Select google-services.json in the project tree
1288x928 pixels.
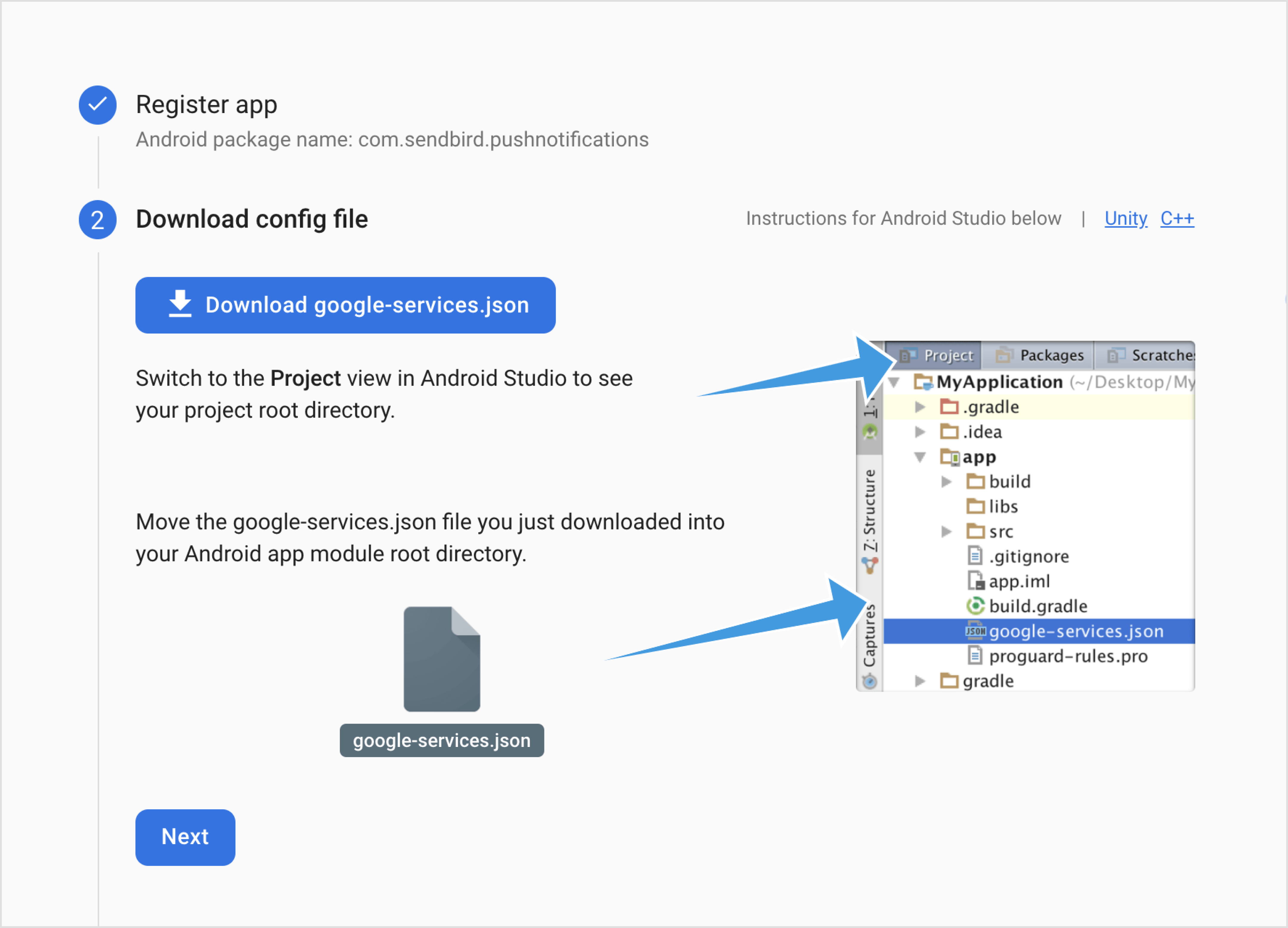[1076, 631]
